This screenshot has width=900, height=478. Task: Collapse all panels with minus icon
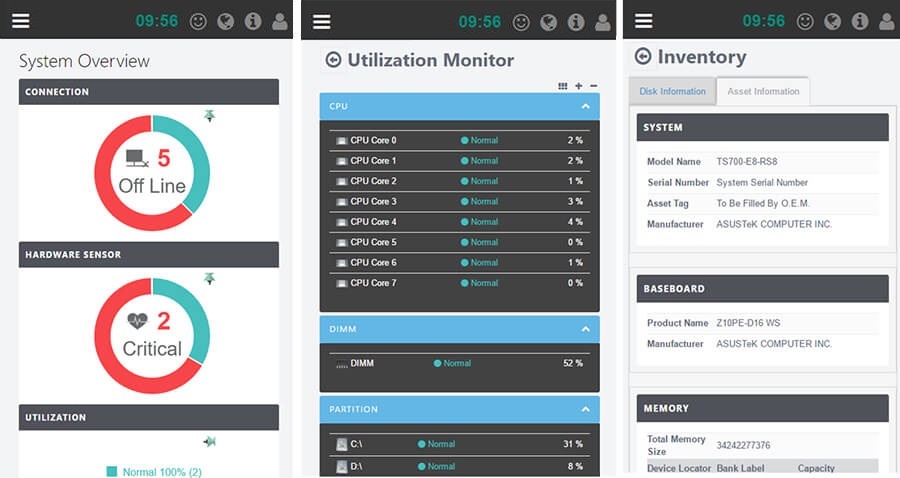click(x=593, y=86)
